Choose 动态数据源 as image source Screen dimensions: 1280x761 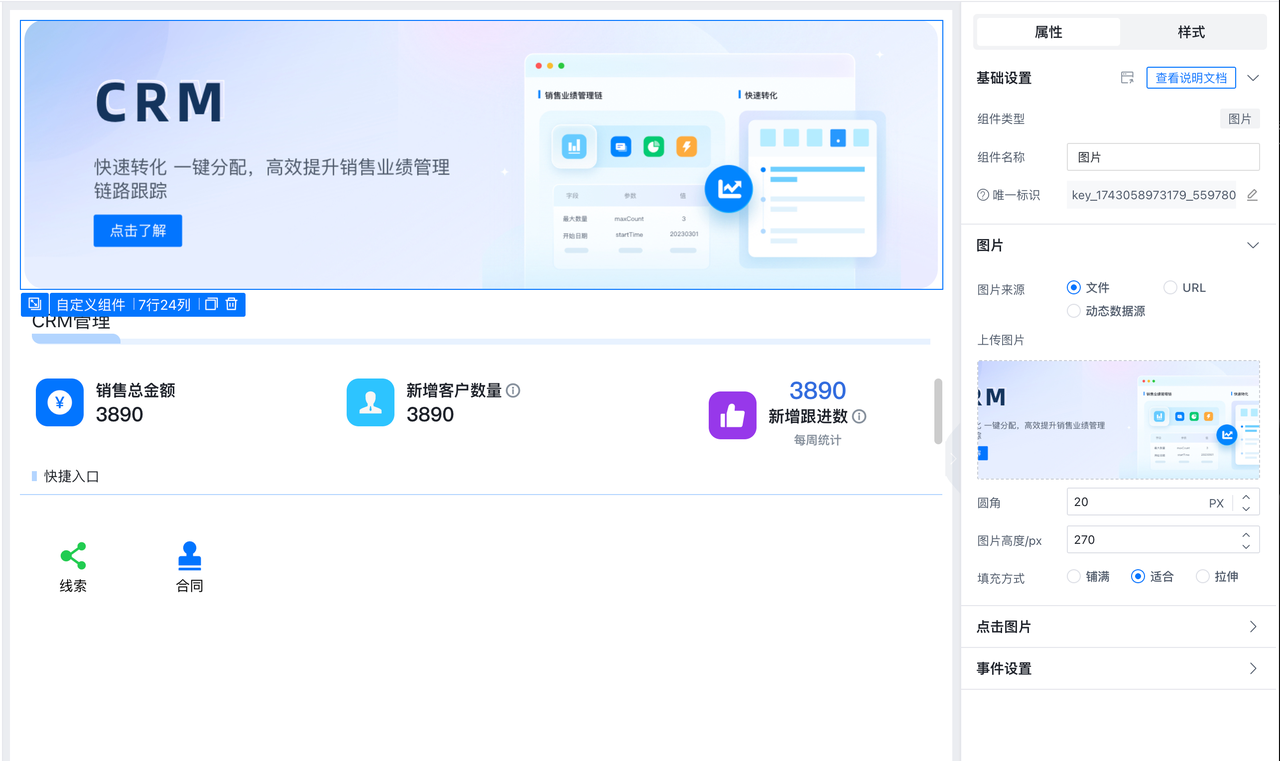tap(1075, 311)
